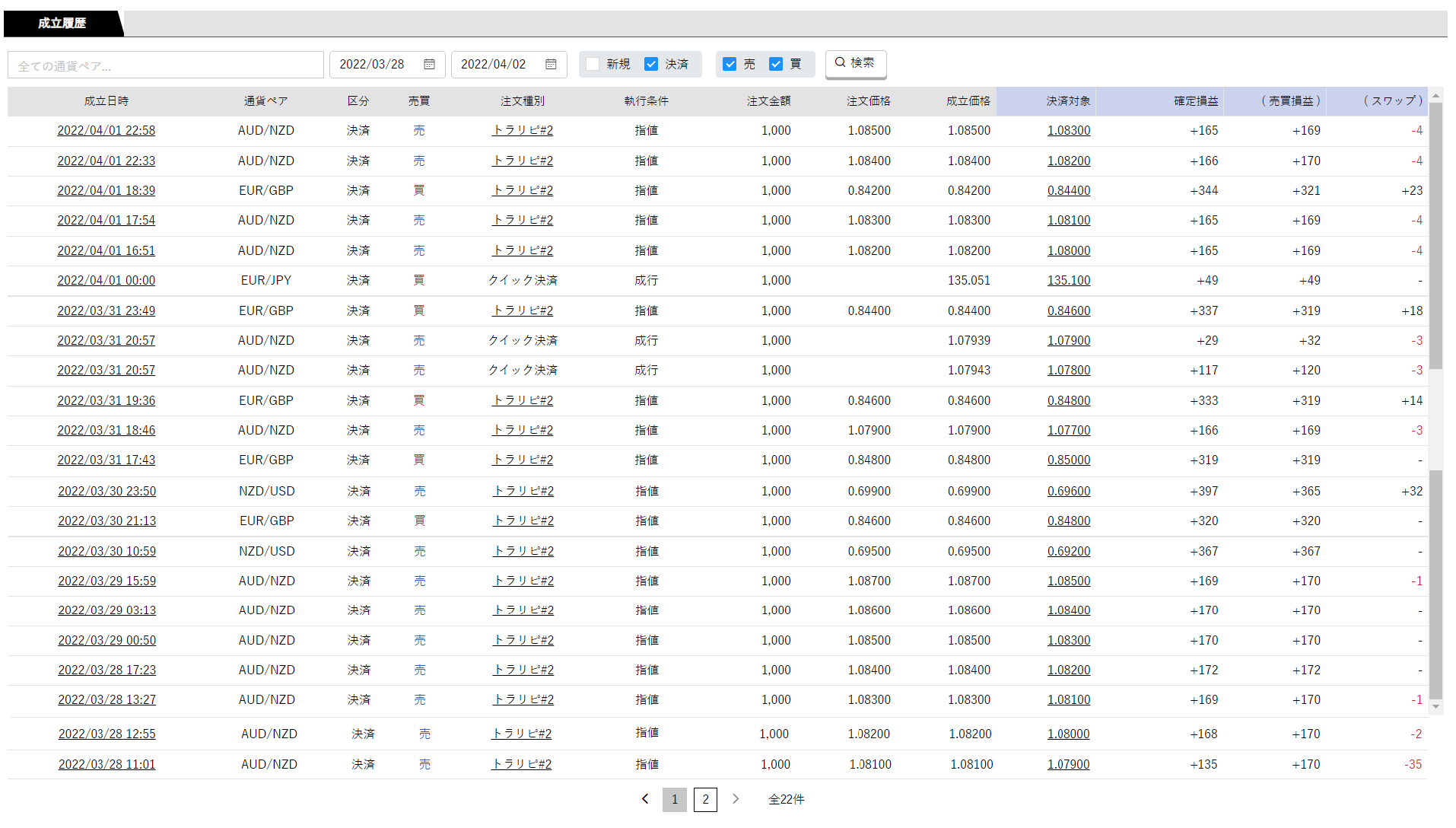Open settlement target 0.85000 link
This screenshot has width=1456, height=828.
coord(1069,460)
